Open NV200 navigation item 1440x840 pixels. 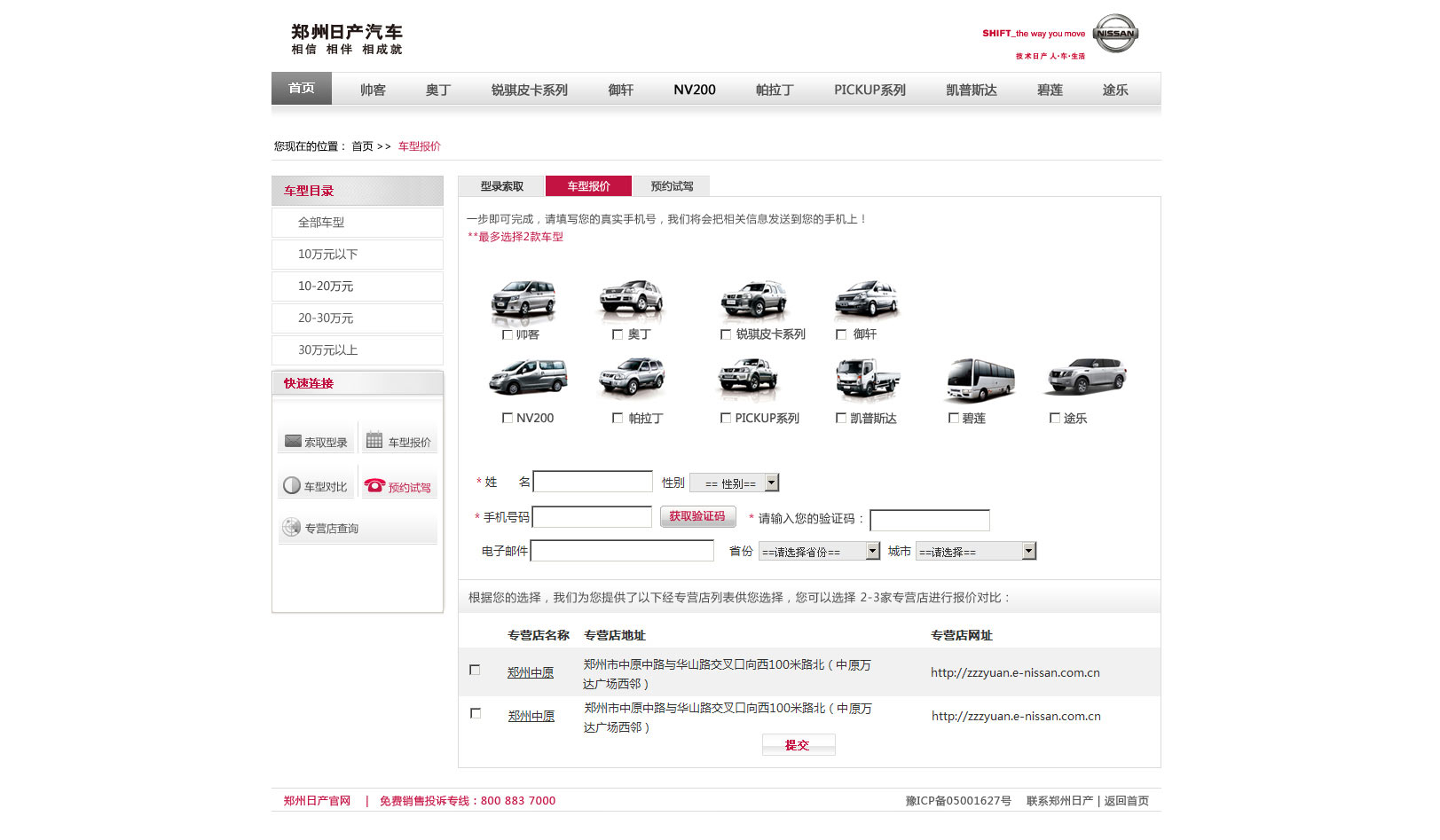tap(695, 90)
